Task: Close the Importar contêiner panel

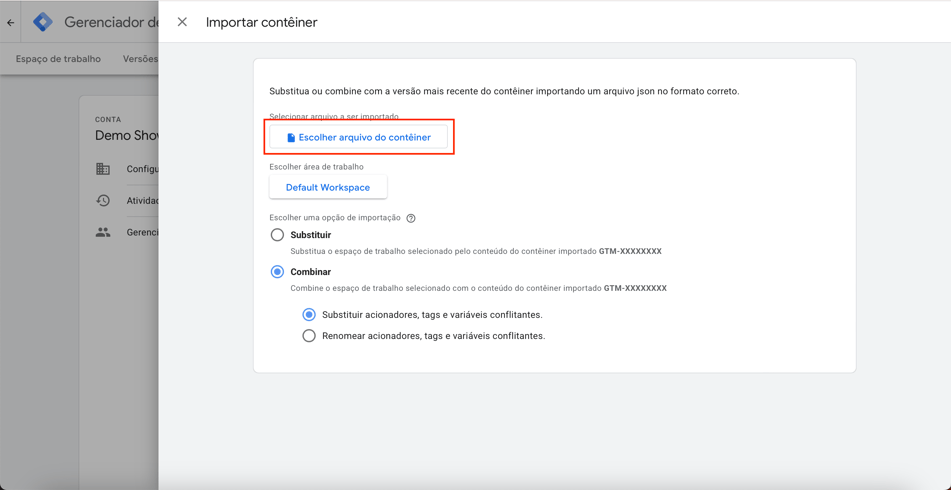Action: (182, 22)
